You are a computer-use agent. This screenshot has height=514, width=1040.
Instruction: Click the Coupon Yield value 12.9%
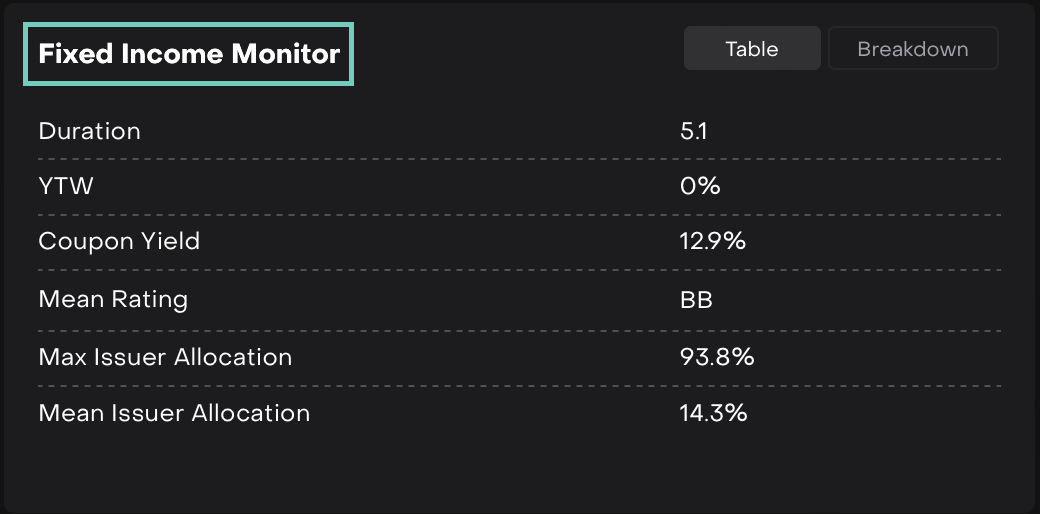(x=712, y=241)
